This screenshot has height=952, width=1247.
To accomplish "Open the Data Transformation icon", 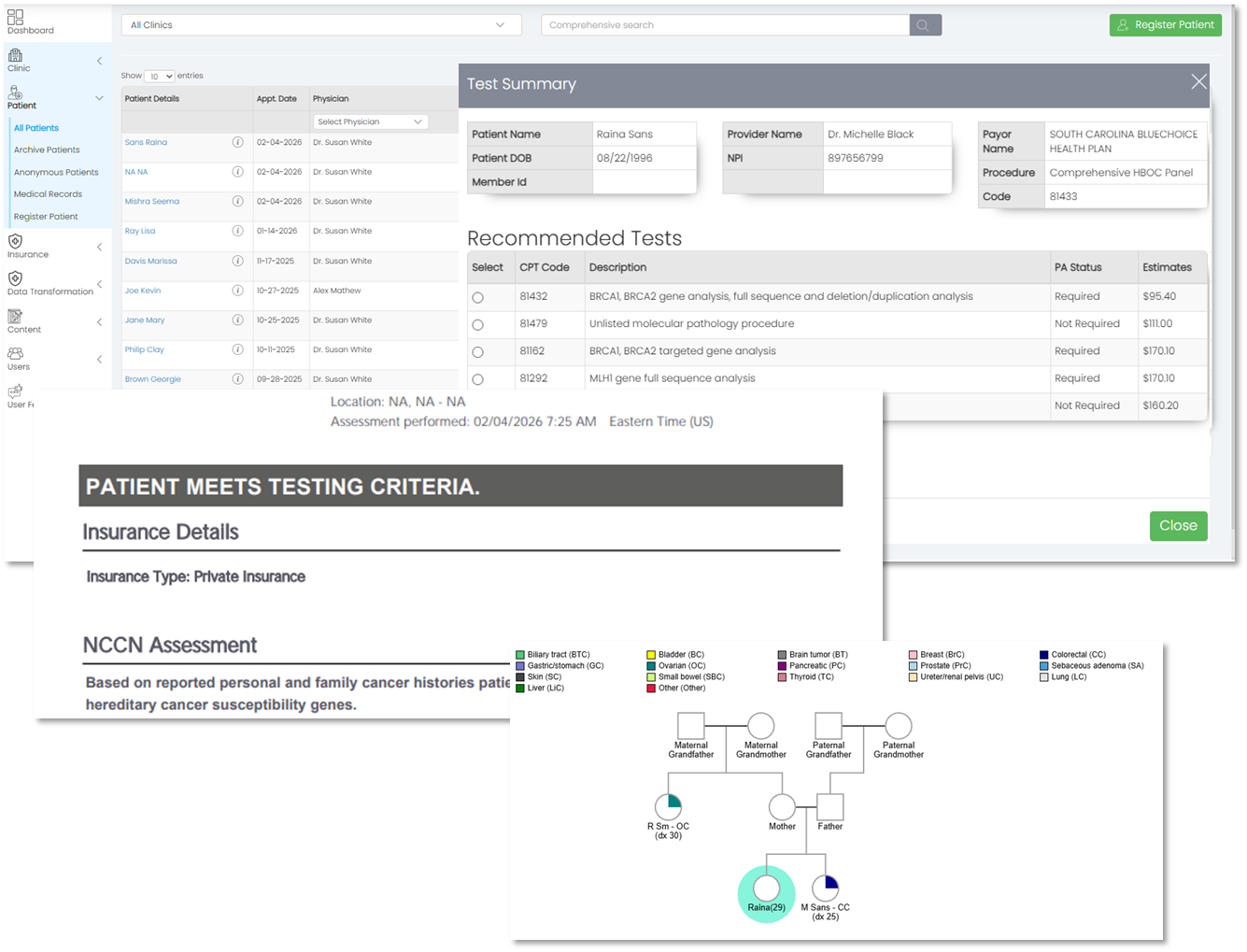I will (15, 278).
